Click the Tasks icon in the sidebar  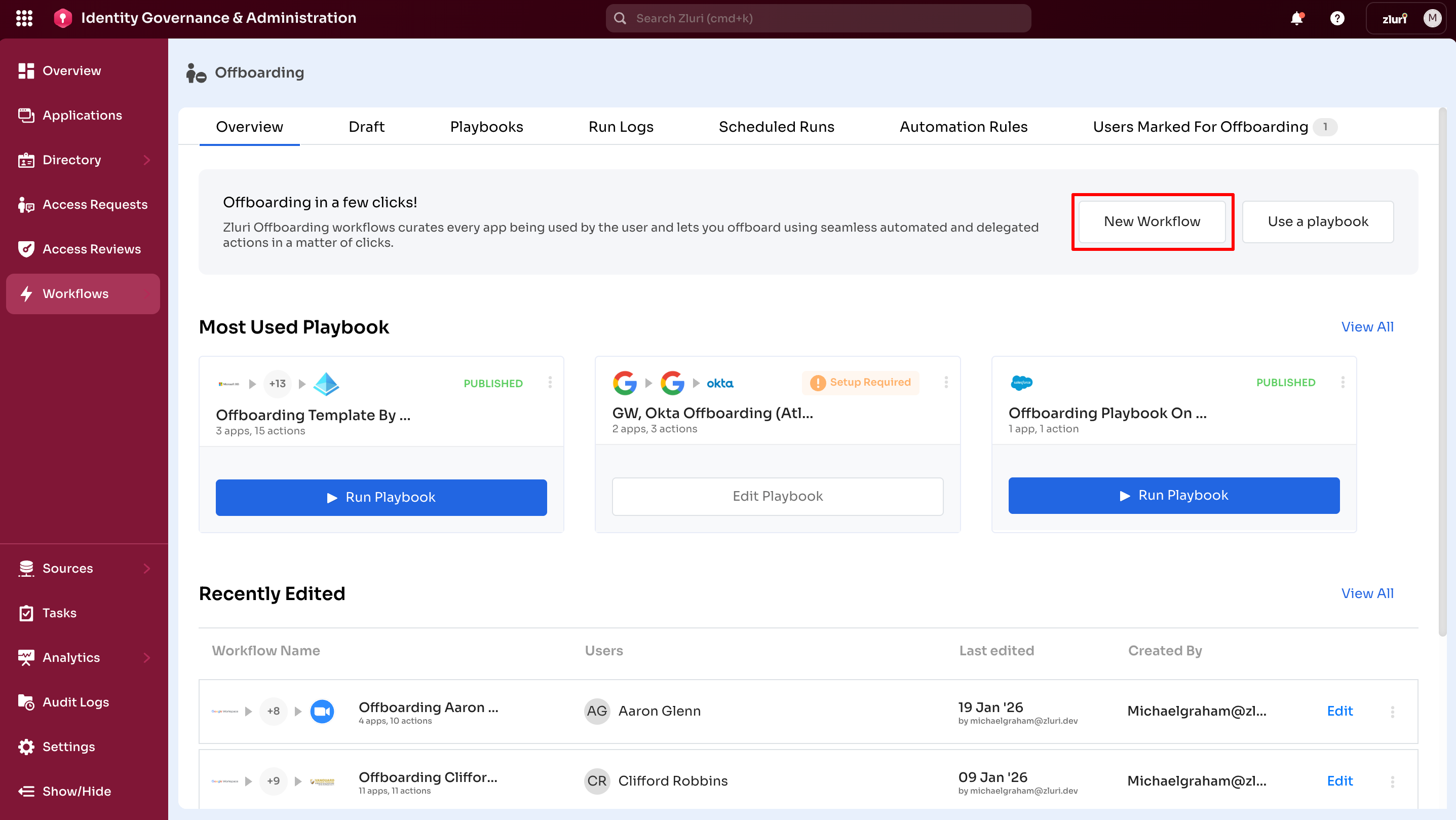click(26, 612)
